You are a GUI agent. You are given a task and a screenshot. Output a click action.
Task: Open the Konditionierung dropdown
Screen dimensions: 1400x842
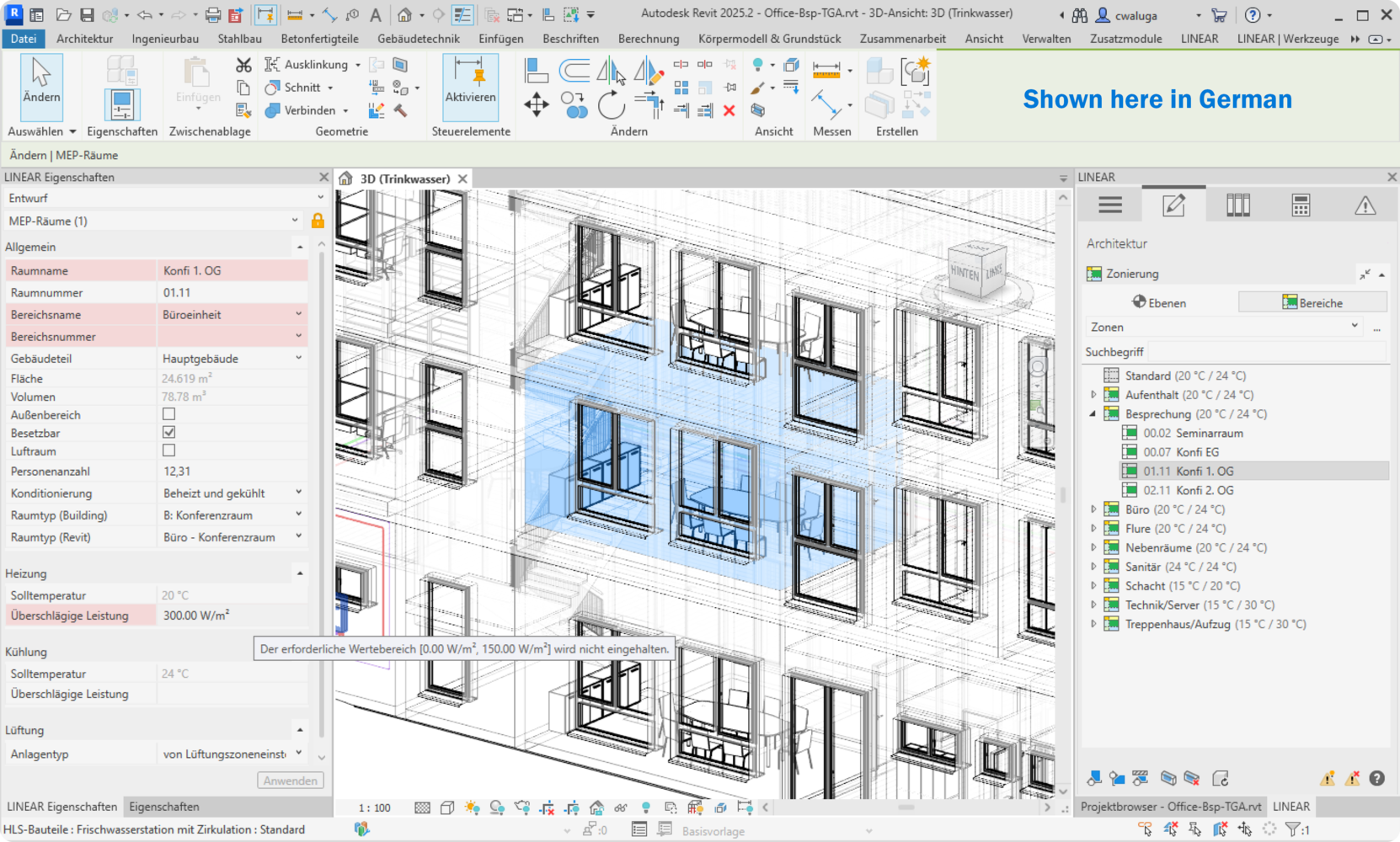(x=298, y=493)
